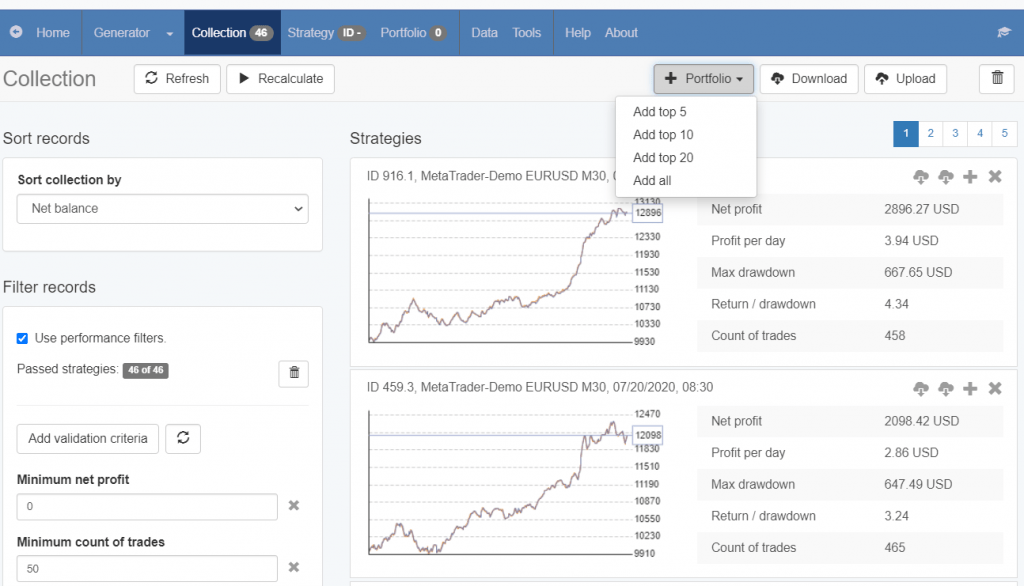Collapse the Portfolio add dropdown button
1024x586 pixels.
coord(704,79)
